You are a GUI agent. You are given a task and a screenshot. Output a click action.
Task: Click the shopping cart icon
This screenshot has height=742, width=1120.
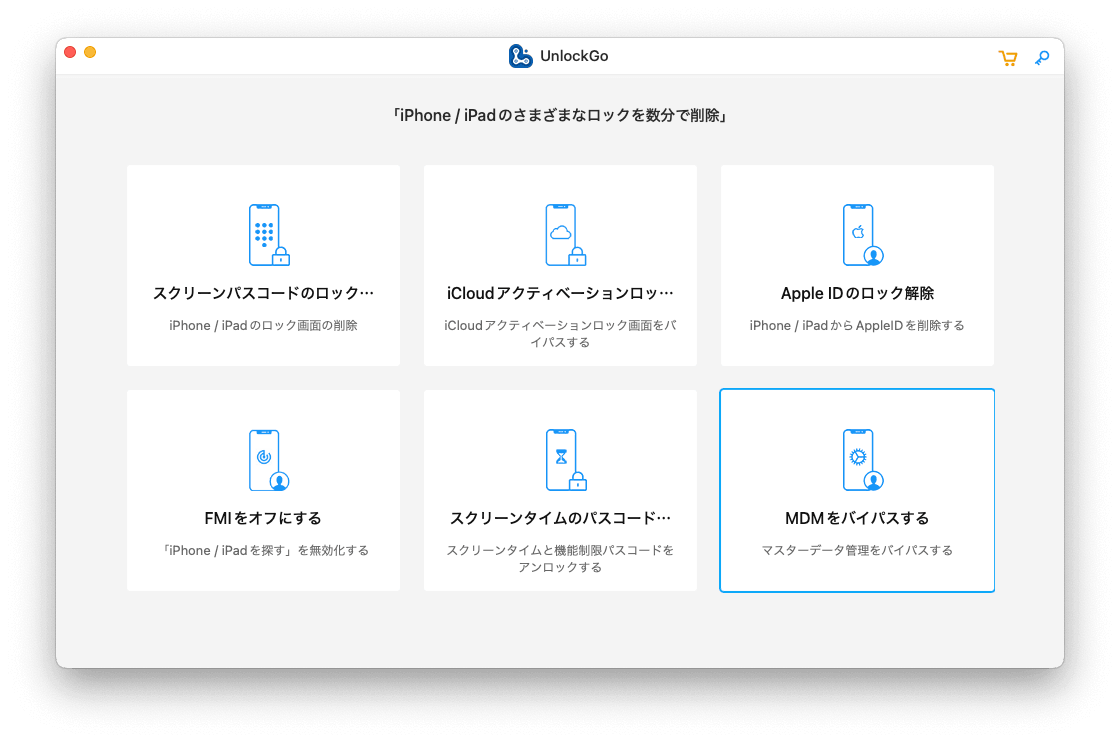1008,58
